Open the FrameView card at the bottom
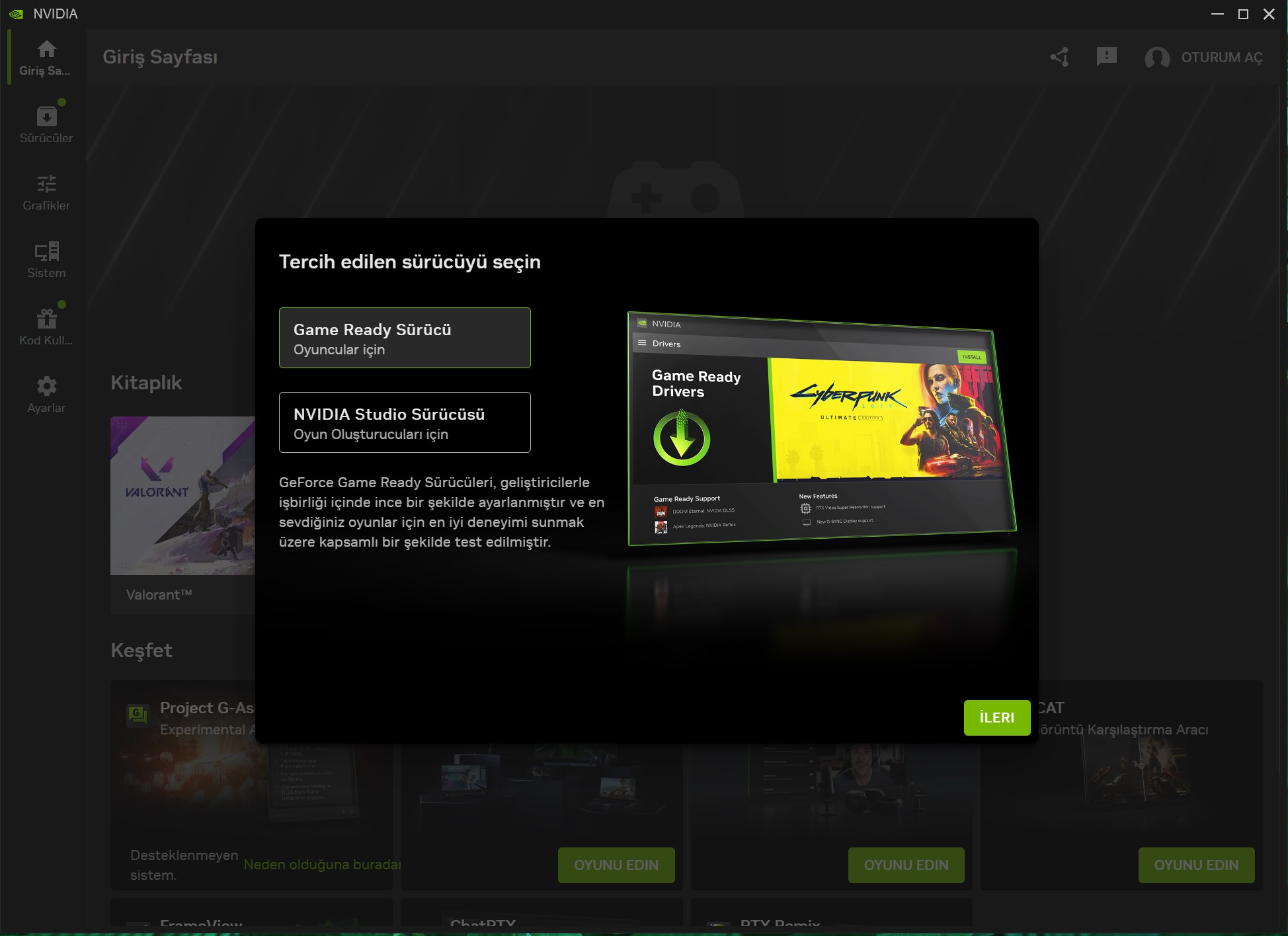 point(202,922)
